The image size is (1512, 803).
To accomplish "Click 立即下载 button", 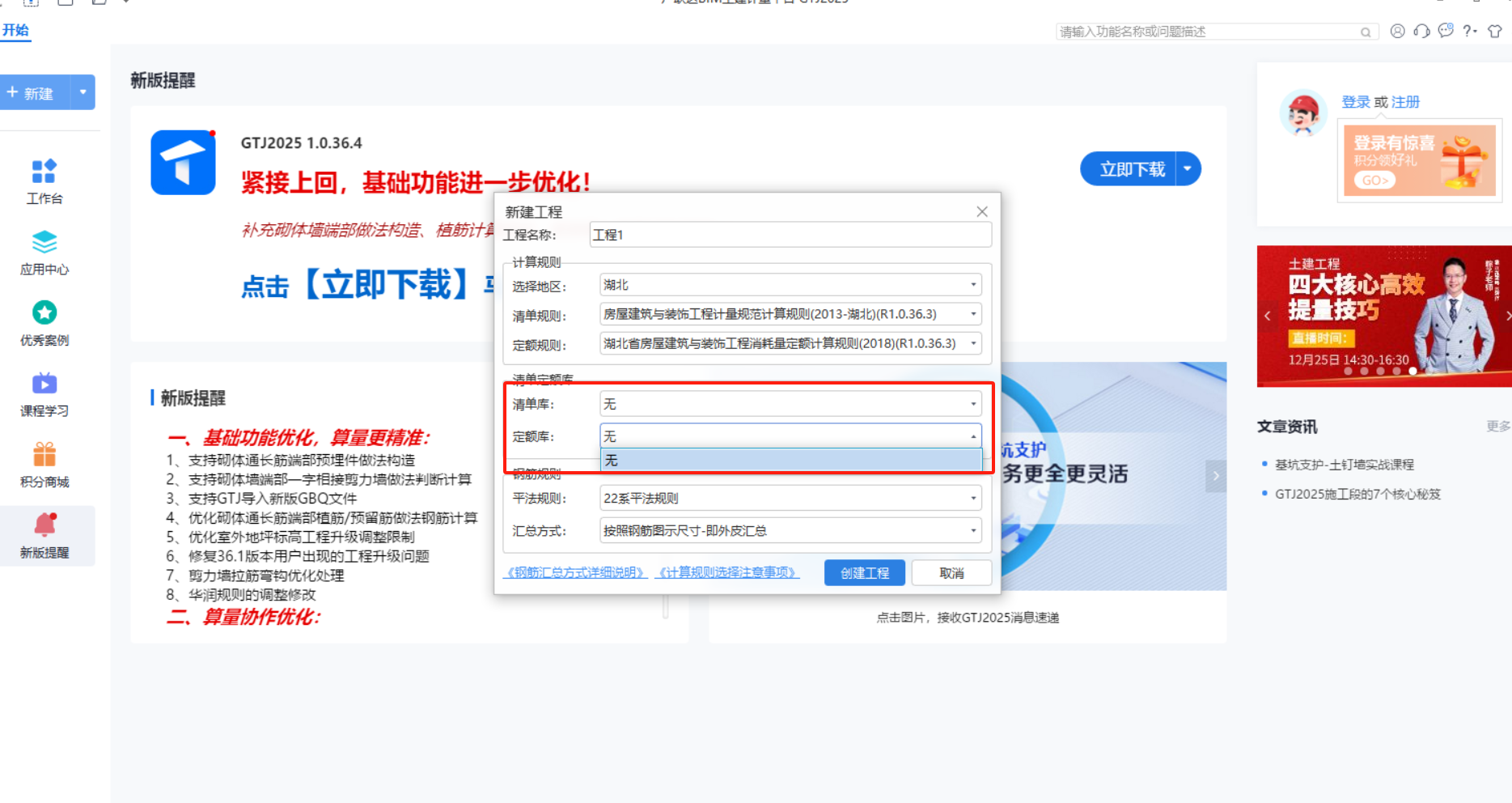I will pos(1128,169).
